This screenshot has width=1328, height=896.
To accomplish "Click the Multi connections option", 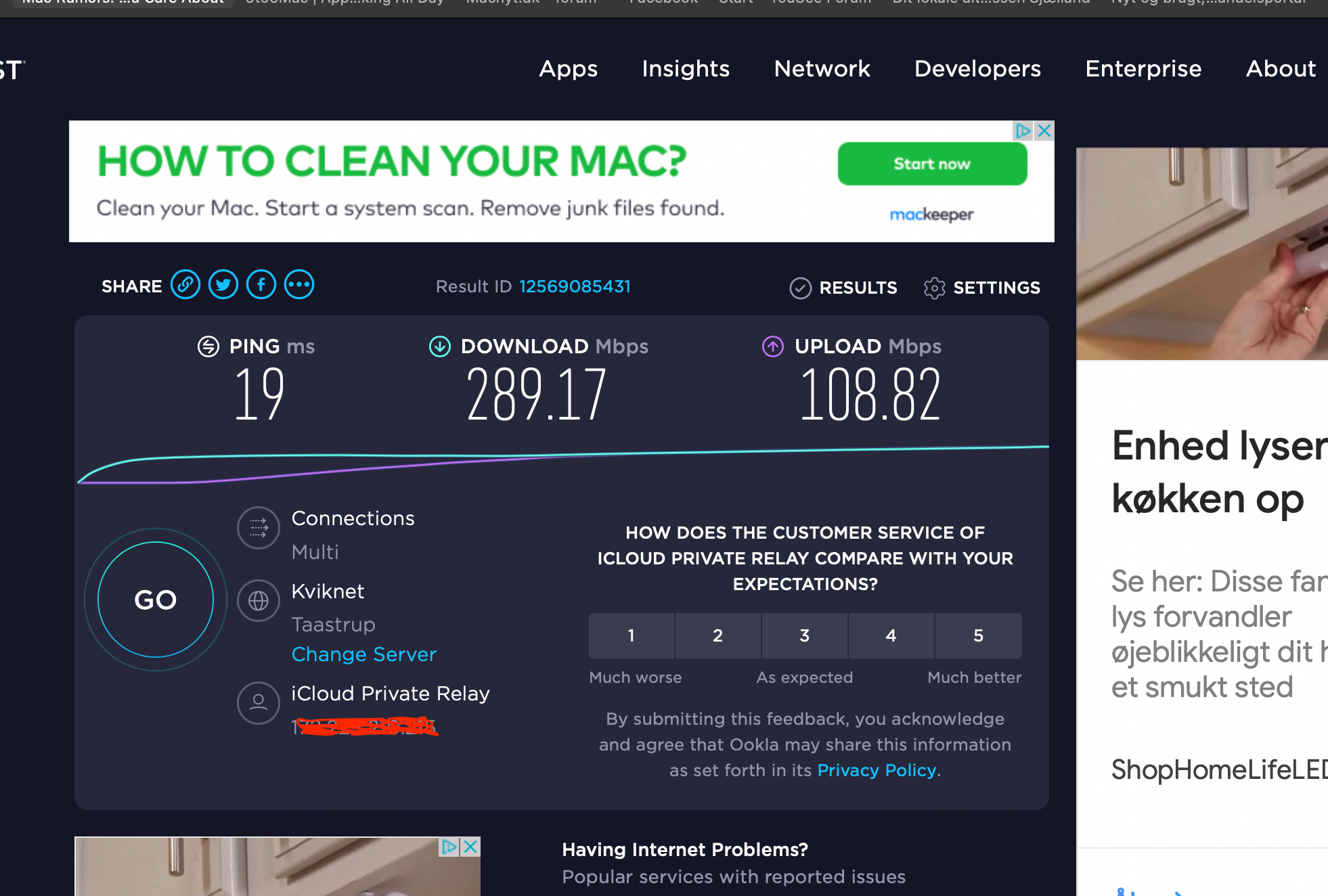I will [315, 552].
